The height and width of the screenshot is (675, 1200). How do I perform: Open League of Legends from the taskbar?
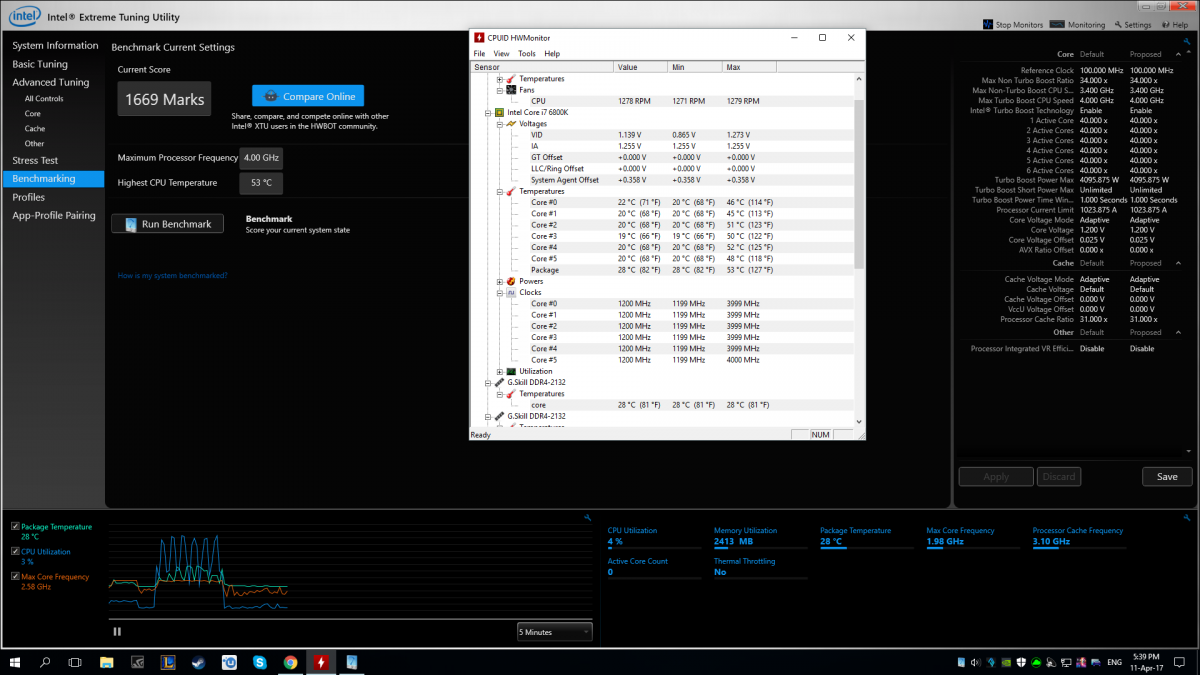pyautogui.click(x=168, y=662)
